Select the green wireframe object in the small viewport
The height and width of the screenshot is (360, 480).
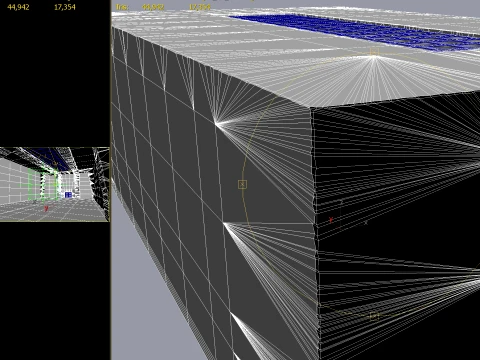coord(43,185)
